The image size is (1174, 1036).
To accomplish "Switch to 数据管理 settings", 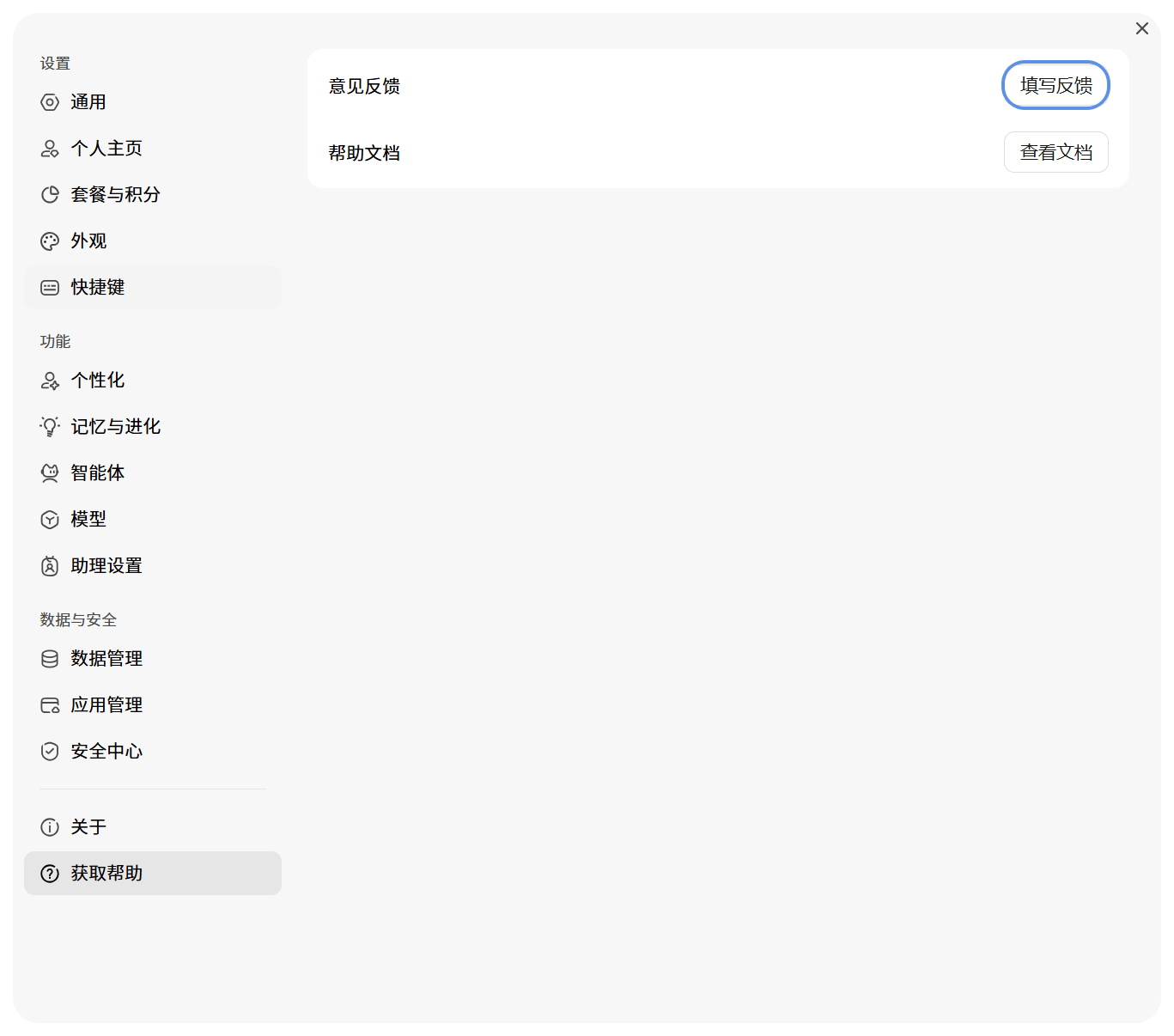I will tap(153, 659).
